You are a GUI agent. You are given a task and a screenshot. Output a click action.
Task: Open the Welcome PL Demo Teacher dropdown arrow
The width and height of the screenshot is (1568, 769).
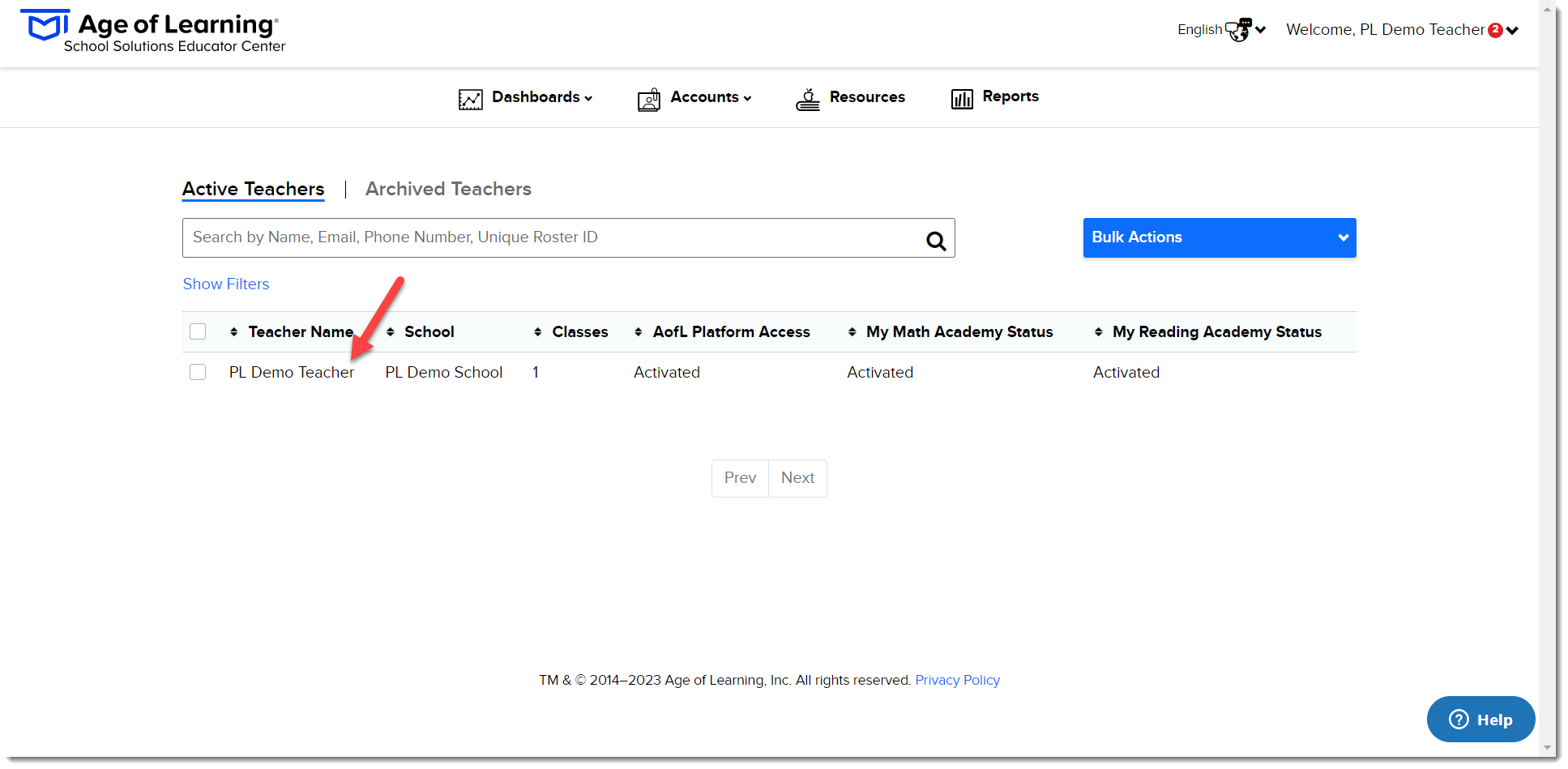[1512, 31]
